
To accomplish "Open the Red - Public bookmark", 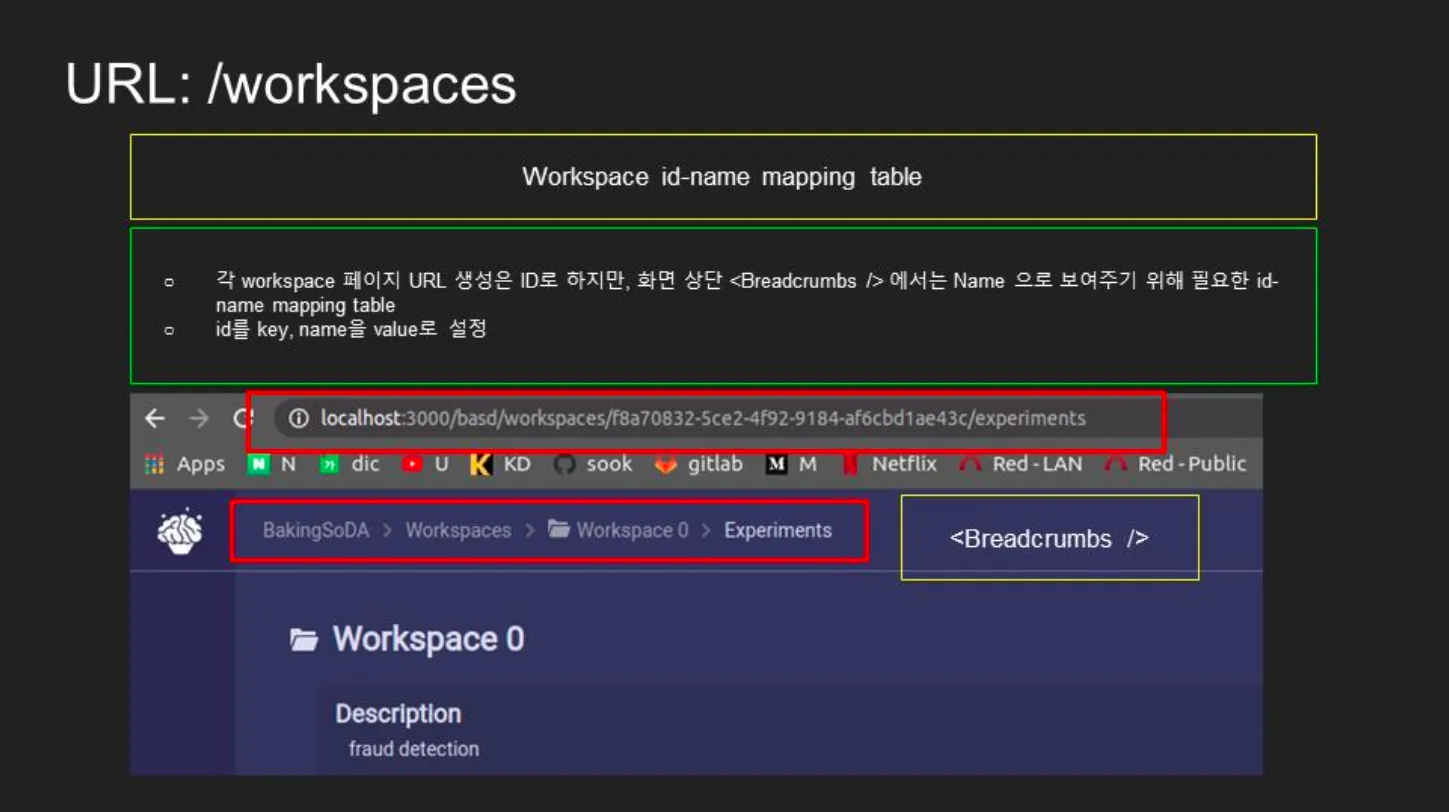I will pos(1176,464).
